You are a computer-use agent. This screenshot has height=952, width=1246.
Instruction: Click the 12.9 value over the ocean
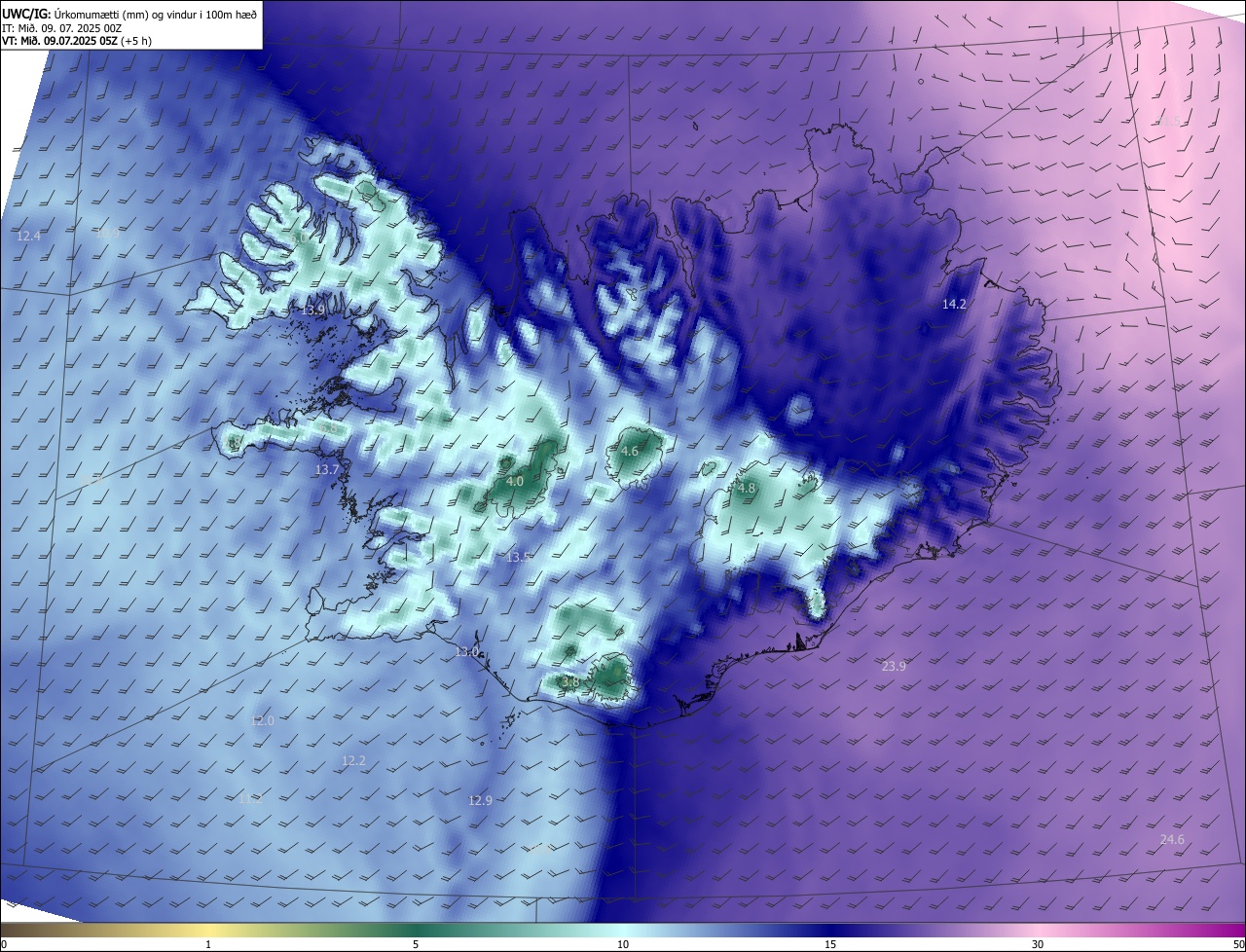pyautogui.click(x=480, y=800)
